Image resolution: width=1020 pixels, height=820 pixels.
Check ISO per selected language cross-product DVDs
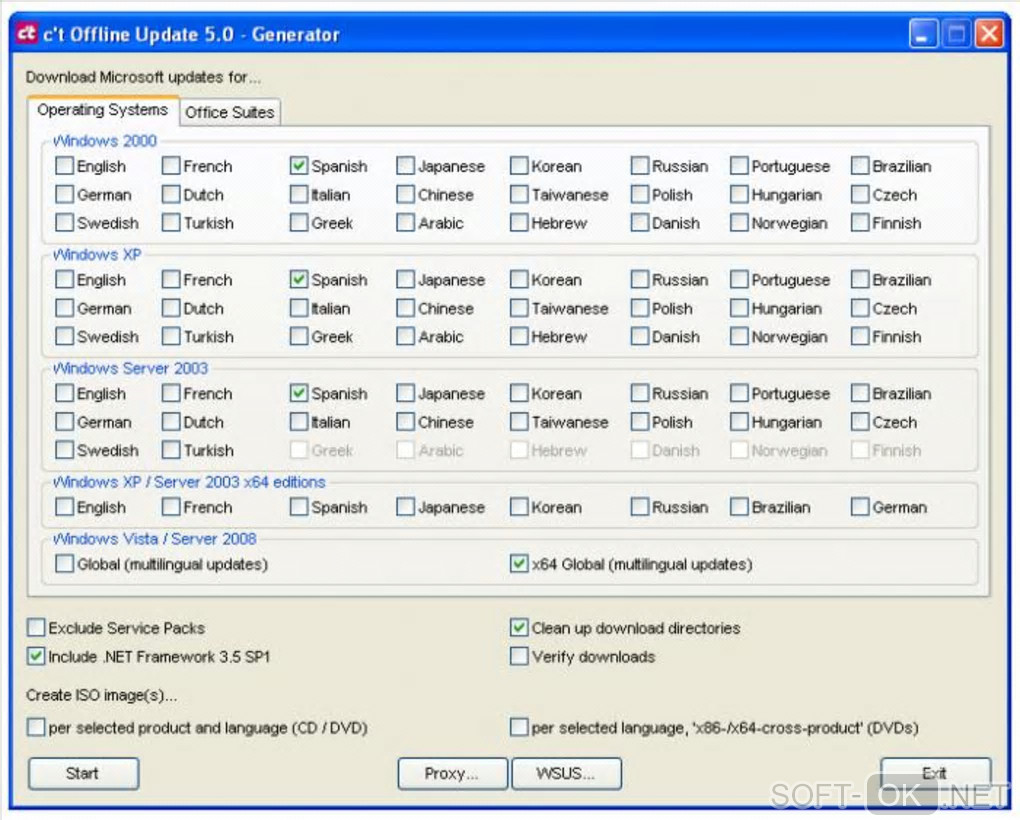[x=519, y=728]
